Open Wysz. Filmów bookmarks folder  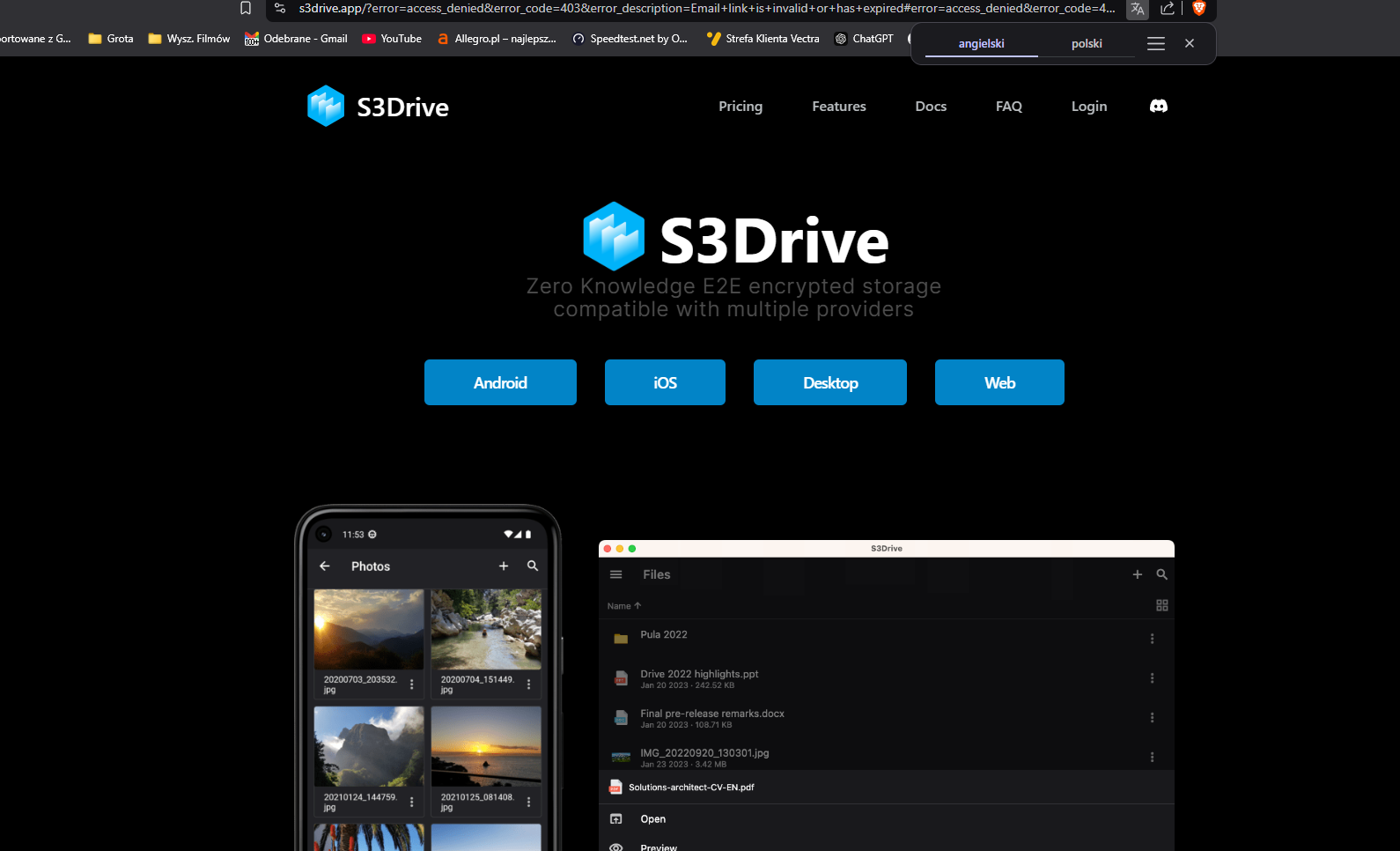pos(189,39)
